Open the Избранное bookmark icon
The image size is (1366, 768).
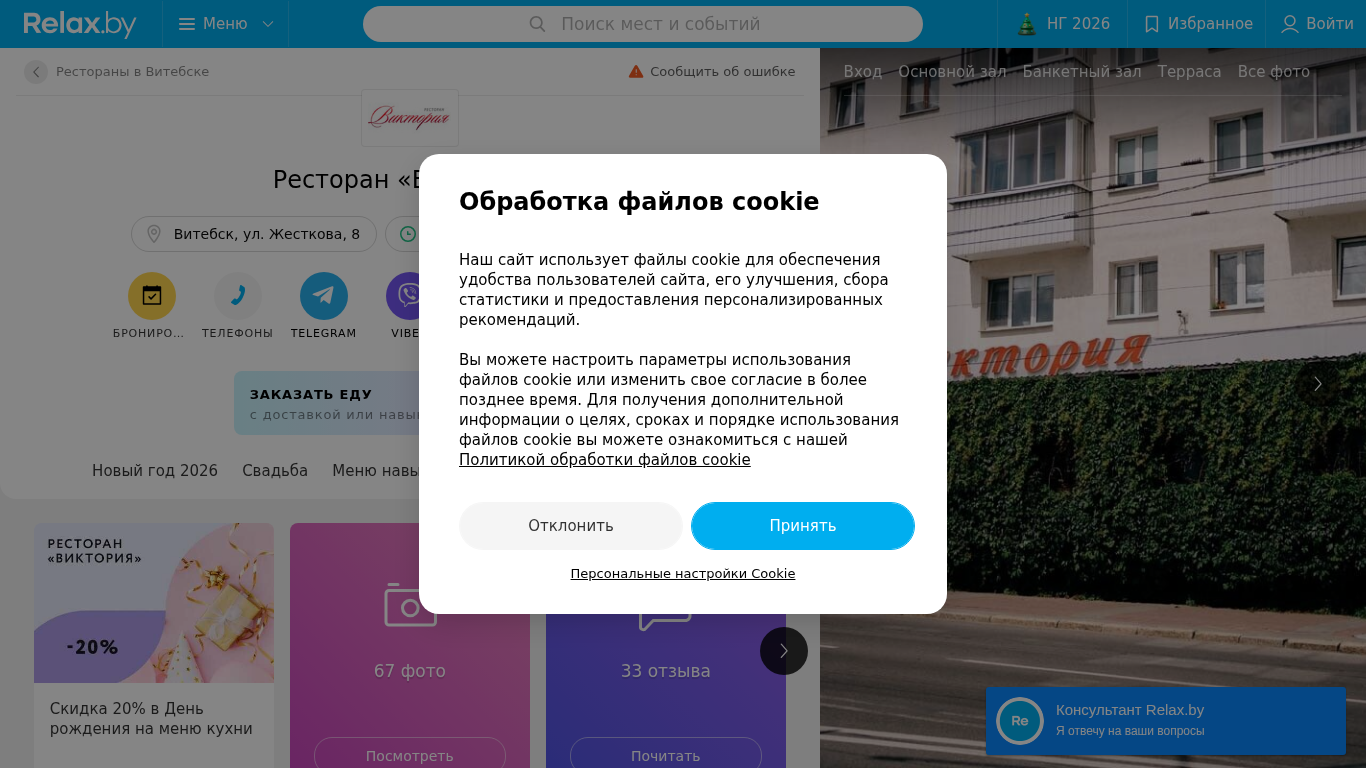[x=1152, y=24]
